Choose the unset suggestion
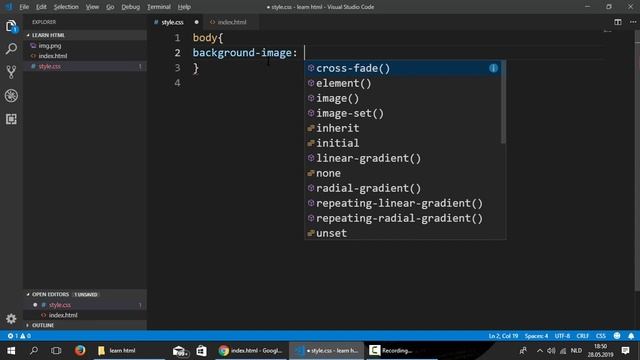640x360 pixels. click(402, 233)
